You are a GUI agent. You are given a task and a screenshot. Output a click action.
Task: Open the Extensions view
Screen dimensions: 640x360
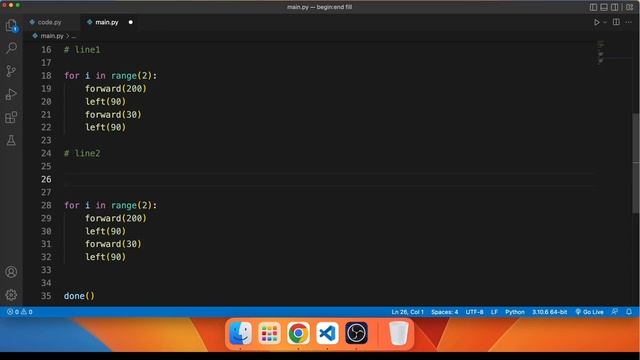point(11,118)
